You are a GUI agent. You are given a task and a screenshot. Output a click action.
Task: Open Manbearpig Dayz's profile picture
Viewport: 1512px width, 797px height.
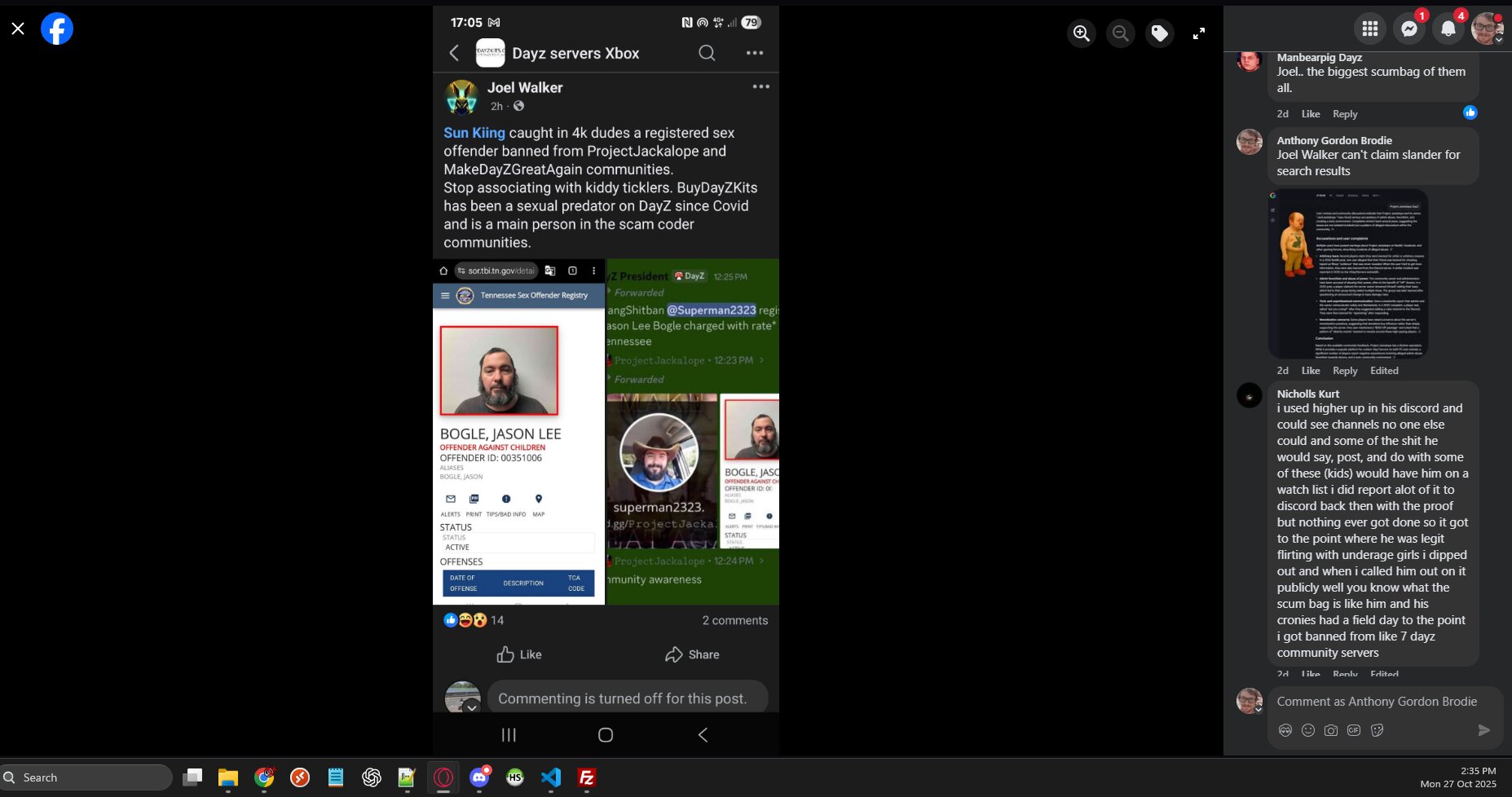coord(1250,59)
